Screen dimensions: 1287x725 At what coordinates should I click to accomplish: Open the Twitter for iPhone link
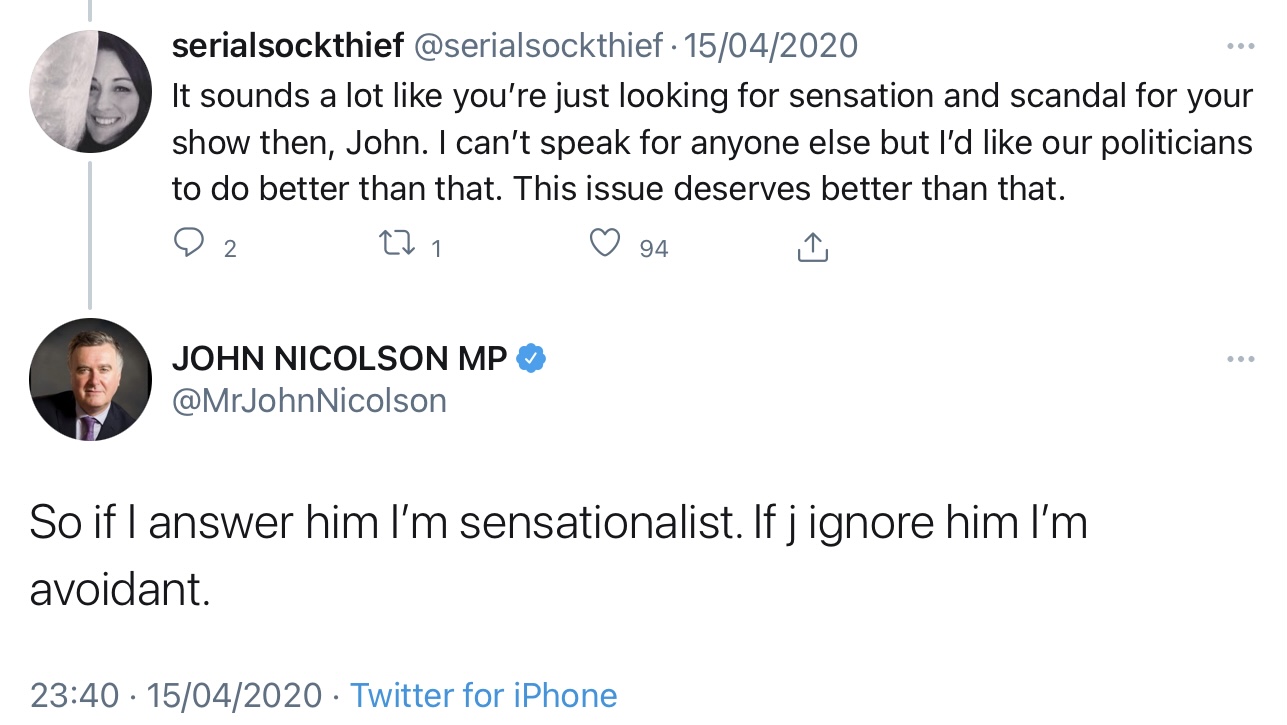point(483,695)
